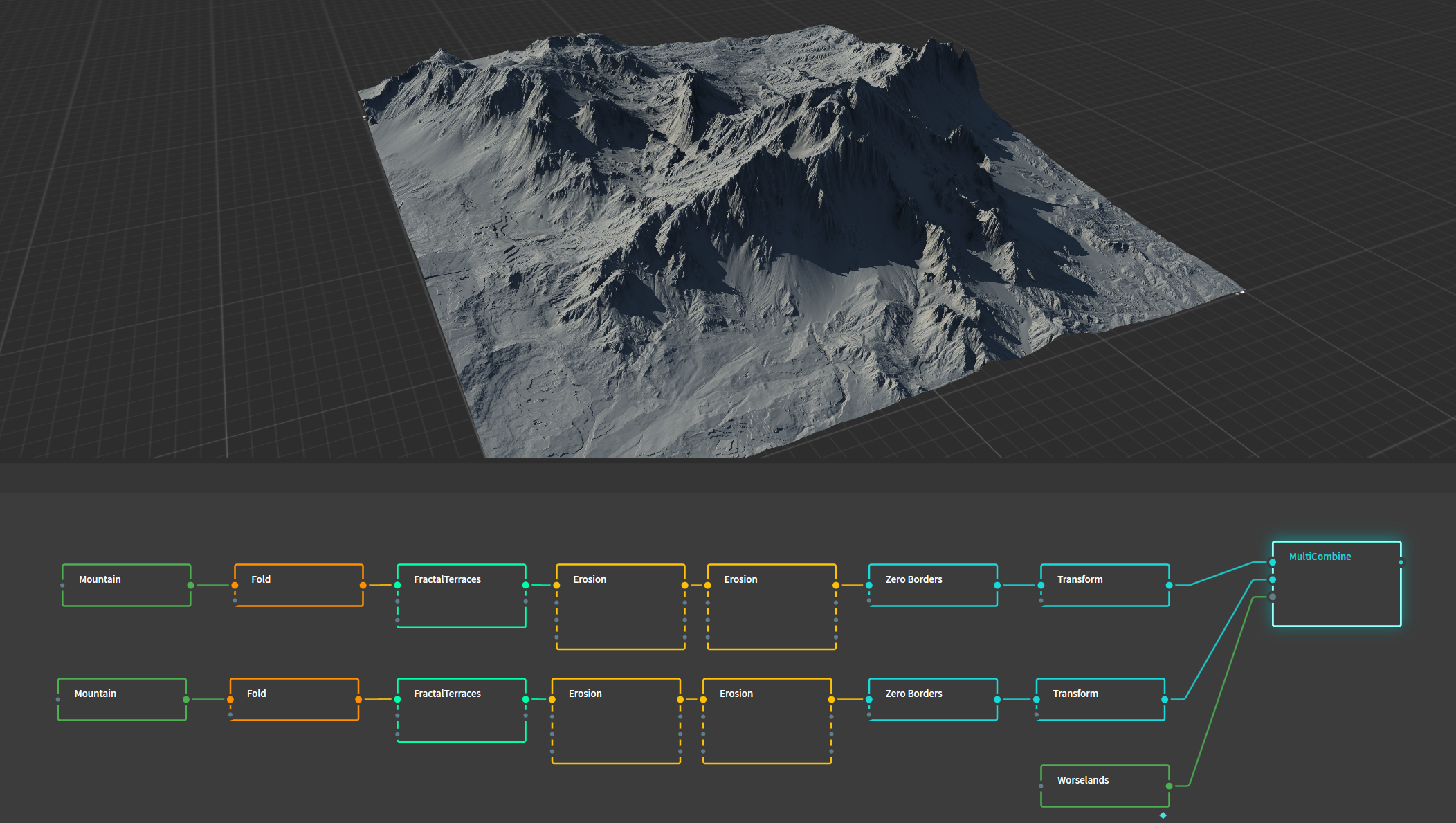Click the Worselands node's green output port

click(1169, 786)
